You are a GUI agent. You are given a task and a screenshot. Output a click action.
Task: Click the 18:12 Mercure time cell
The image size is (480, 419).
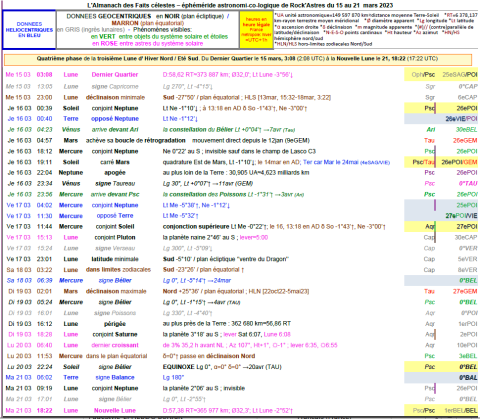44,151
